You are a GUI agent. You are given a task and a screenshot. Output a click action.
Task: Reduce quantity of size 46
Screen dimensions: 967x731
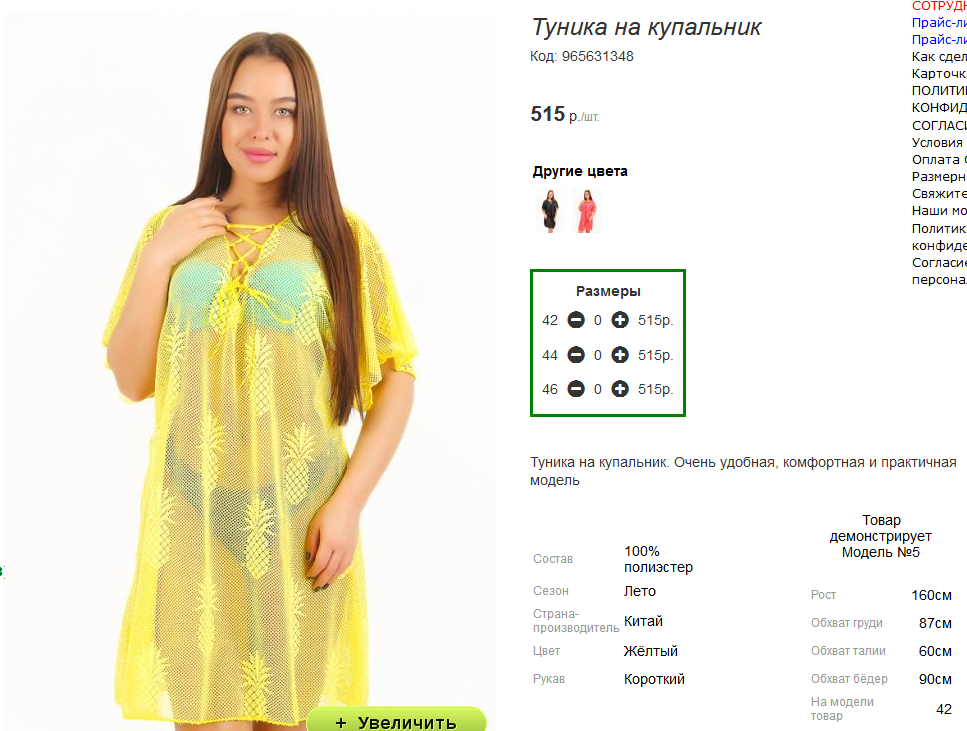576,389
